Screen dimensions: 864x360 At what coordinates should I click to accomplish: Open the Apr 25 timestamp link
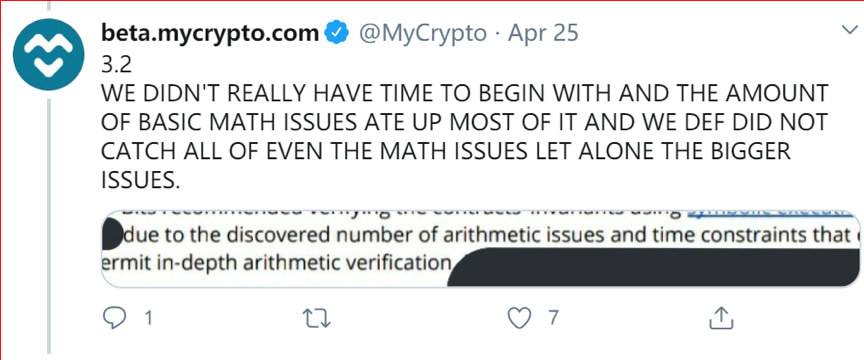point(543,34)
